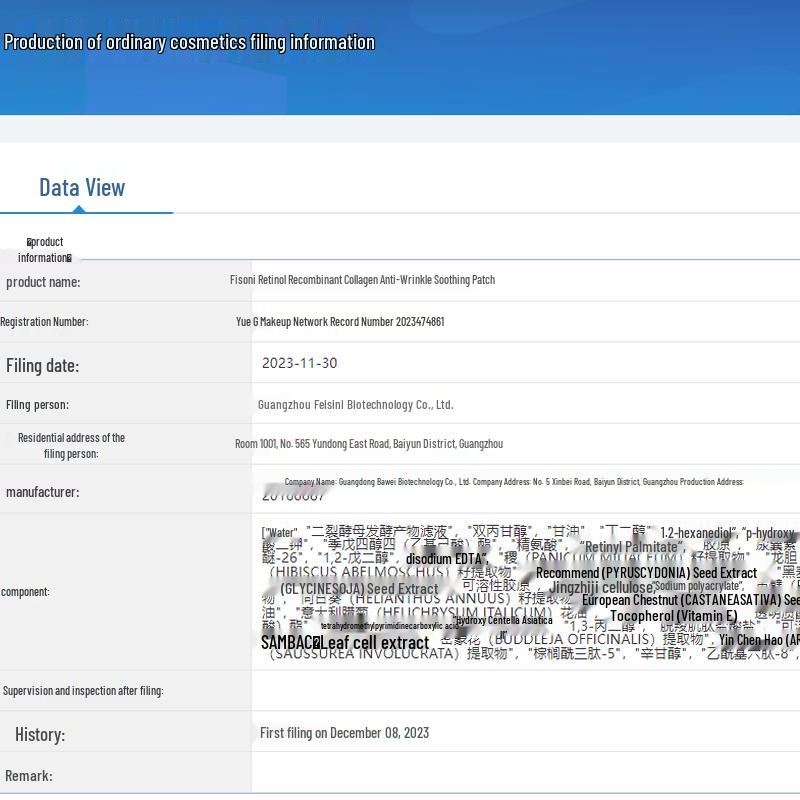Open the Data View tab
800x800 pixels.
click(x=82, y=187)
